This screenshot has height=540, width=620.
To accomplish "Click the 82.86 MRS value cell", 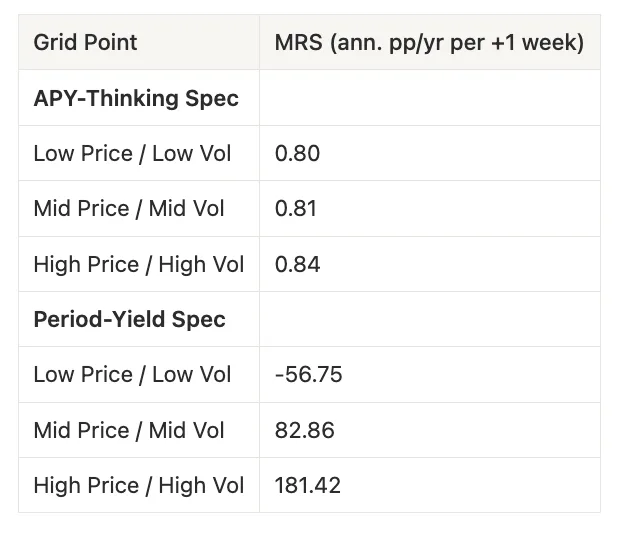I will pos(430,430).
